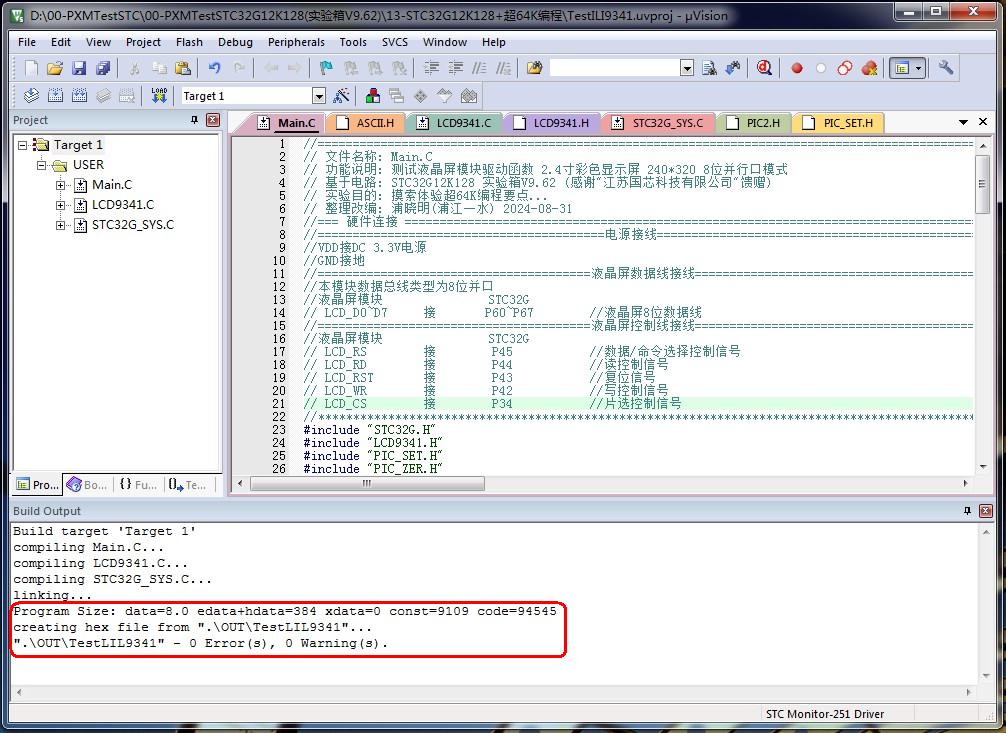Click the editor horizontal scrollbar thumb
Image resolution: width=1006 pixels, height=733 pixels.
click(x=368, y=483)
